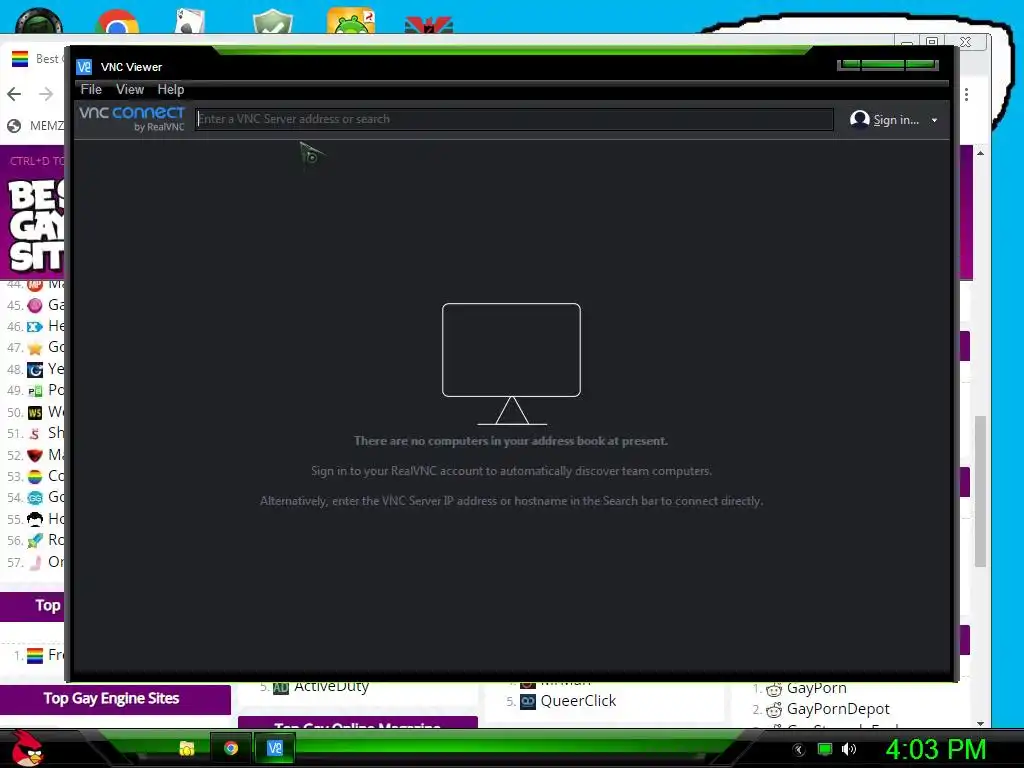Open the Help menu in VNC Viewer

170,89
